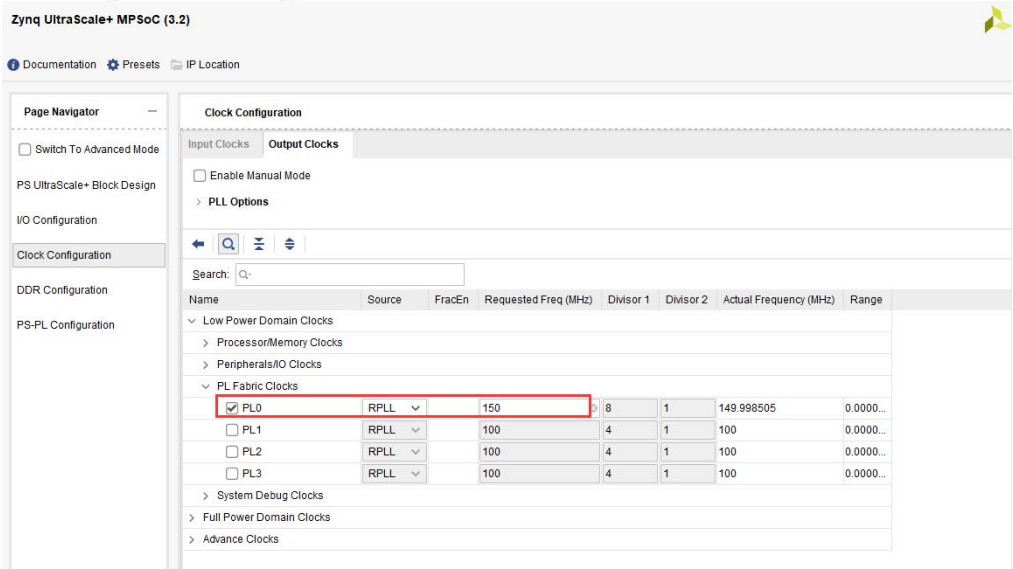The height and width of the screenshot is (569, 1013).
Task: Enable the PL1 fabric clock checkbox
Action: [x=233, y=430]
